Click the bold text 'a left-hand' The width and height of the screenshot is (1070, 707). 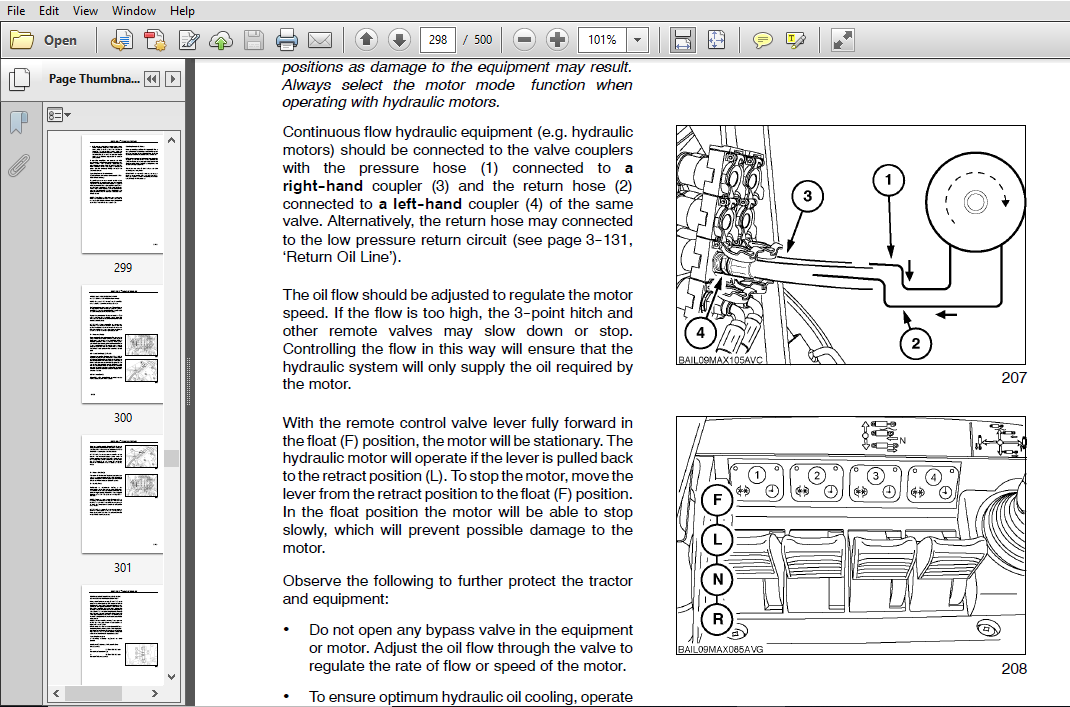420,203
